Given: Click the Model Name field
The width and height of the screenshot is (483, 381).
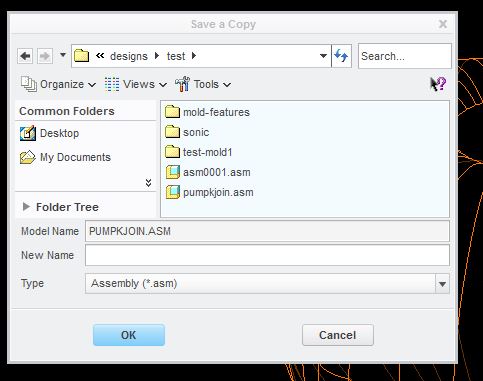Looking at the screenshot, I should (x=267, y=231).
